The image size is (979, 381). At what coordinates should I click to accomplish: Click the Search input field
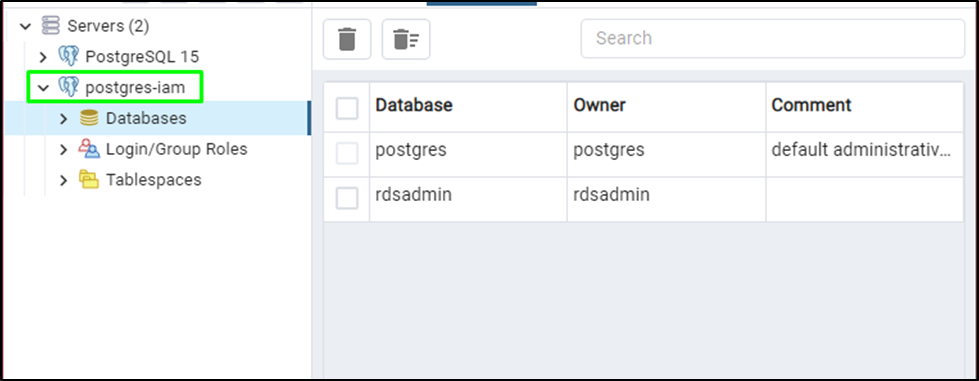(x=773, y=39)
